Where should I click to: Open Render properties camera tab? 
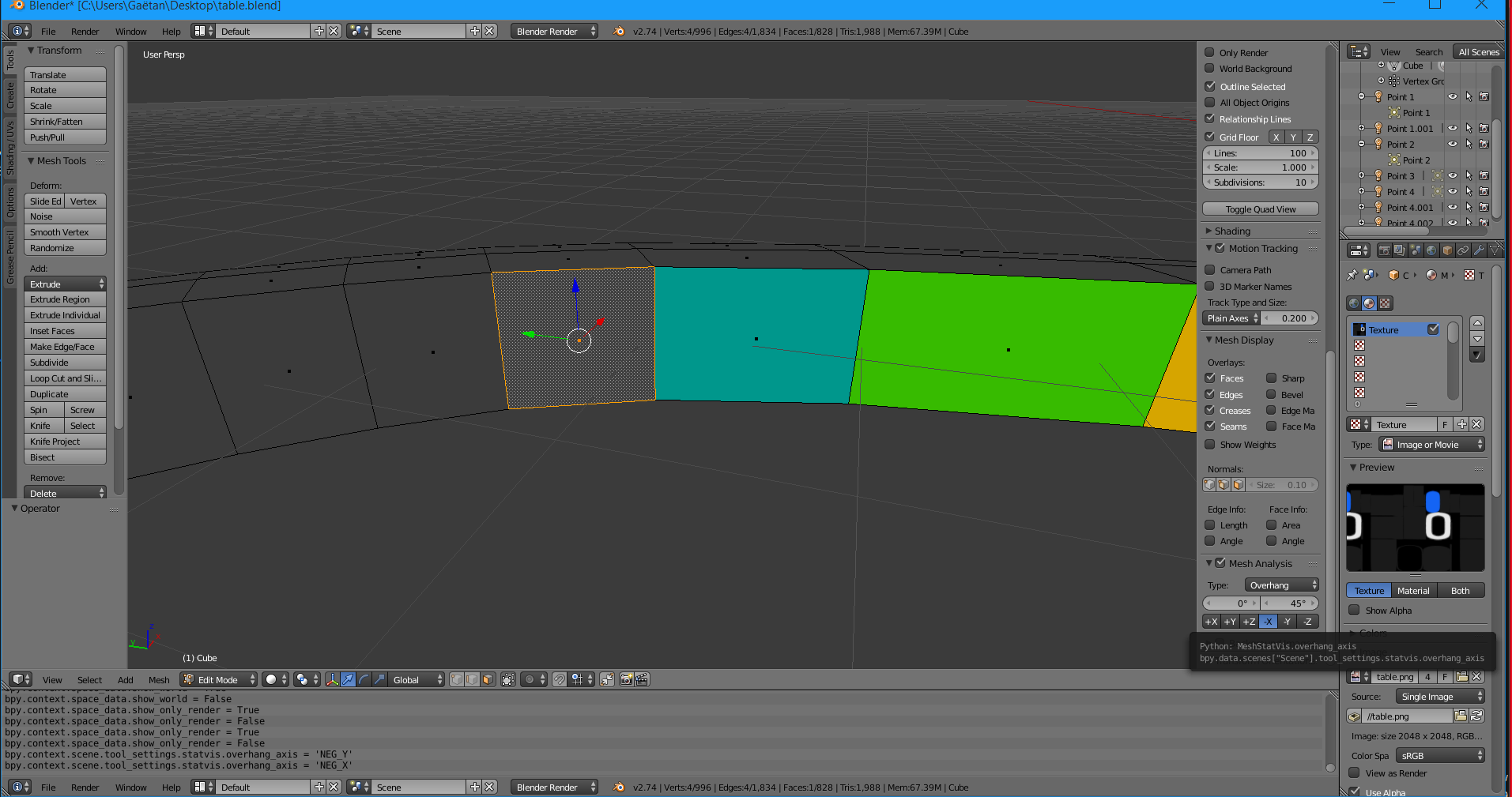pyautogui.click(x=1385, y=250)
